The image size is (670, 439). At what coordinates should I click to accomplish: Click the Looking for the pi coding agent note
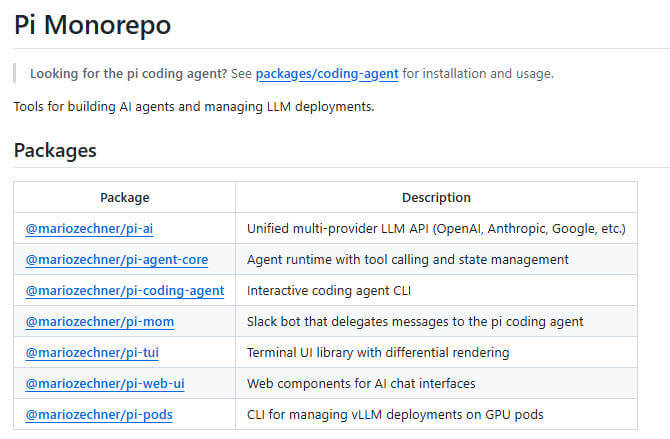[292, 74]
